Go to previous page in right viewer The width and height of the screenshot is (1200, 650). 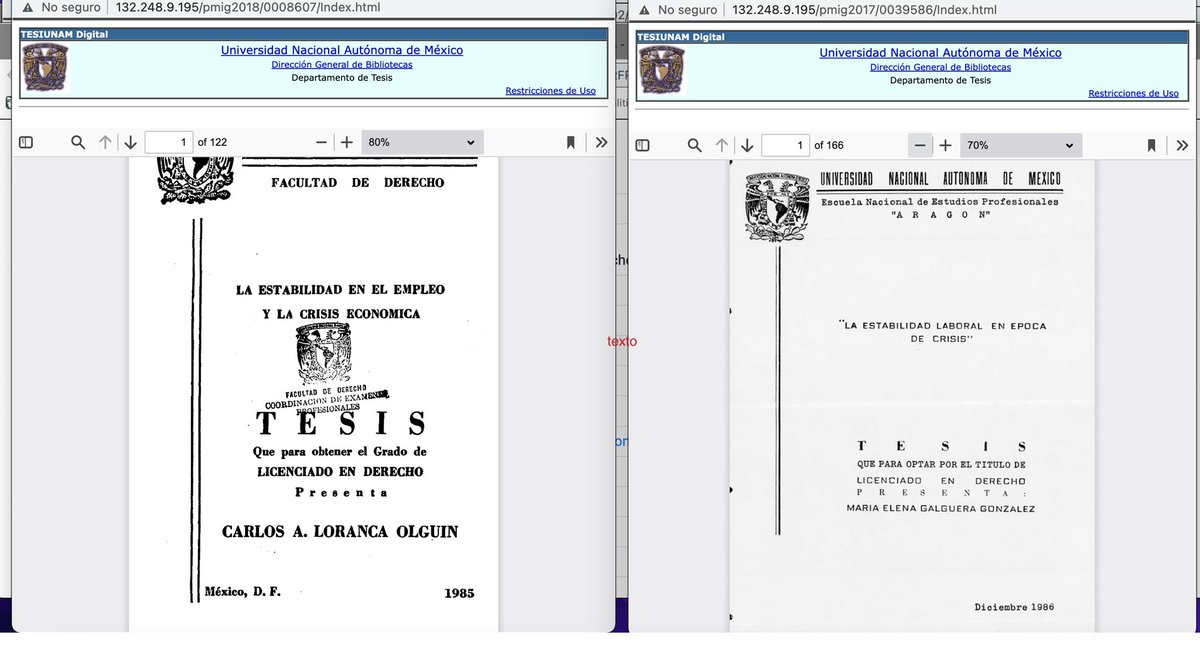click(x=722, y=145)
